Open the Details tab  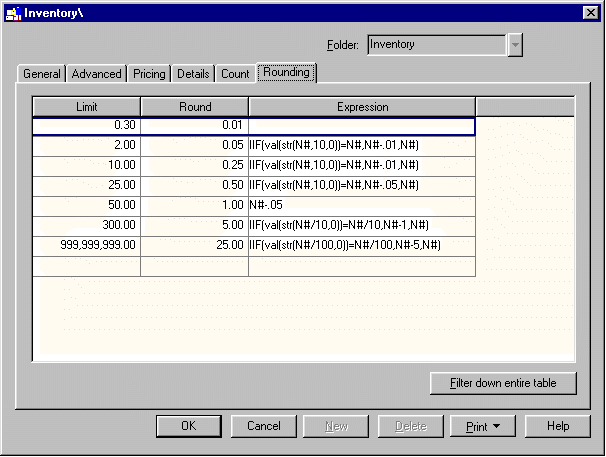click(193, 74)
